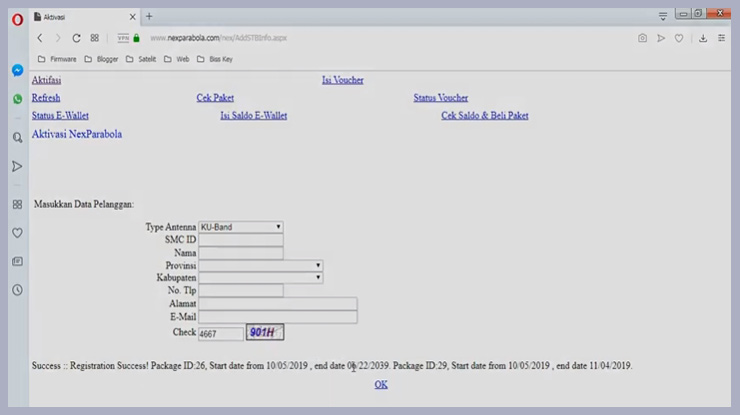Toggle the VPN badge in address bar
Viewport: 740px width, 415px height.
[x=123, y=38]
